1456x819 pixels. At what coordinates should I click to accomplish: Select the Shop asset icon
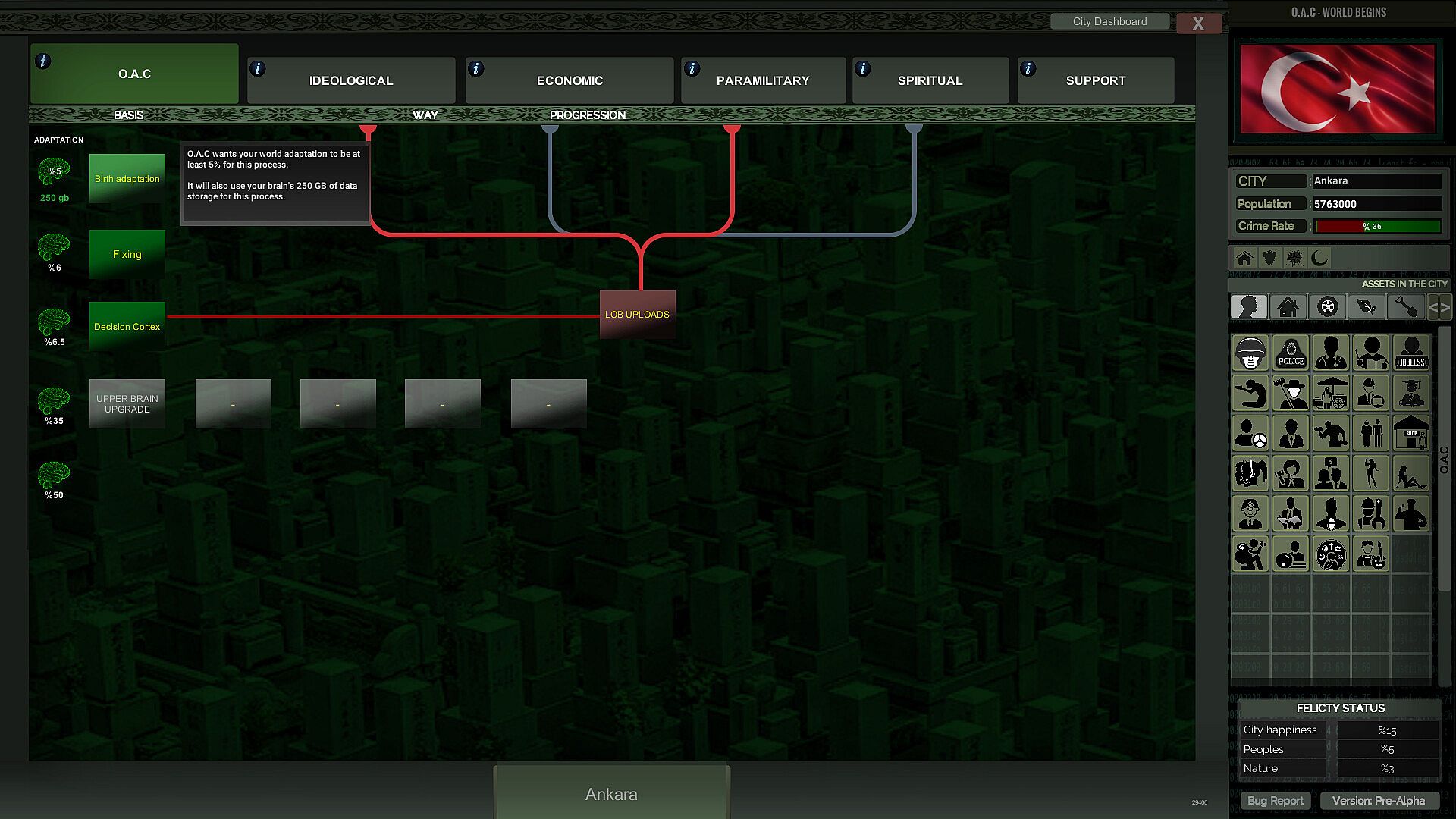(1410, 434)
